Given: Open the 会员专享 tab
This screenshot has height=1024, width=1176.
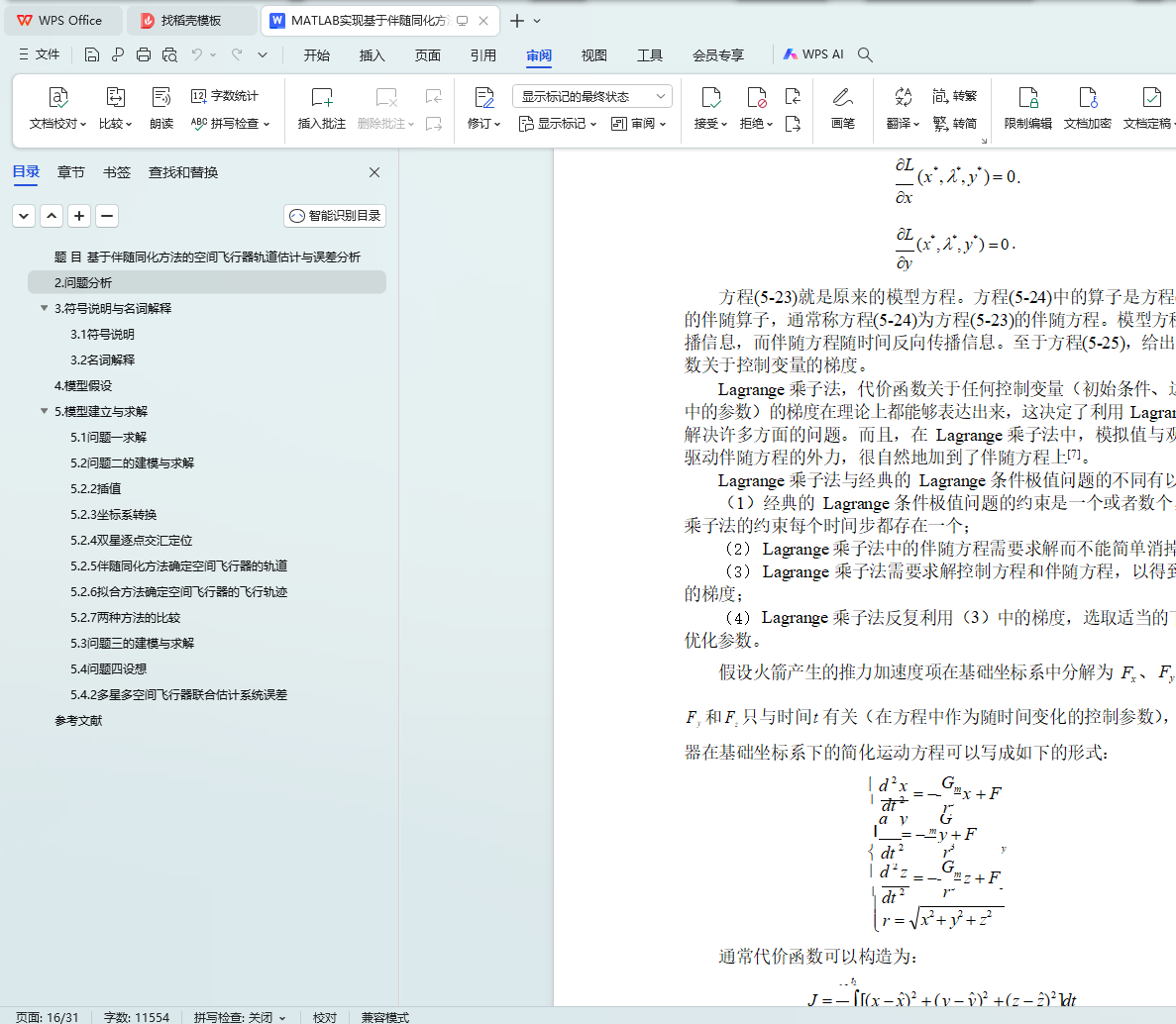Looking at the screenshot, I should click(x=718, y=55).
